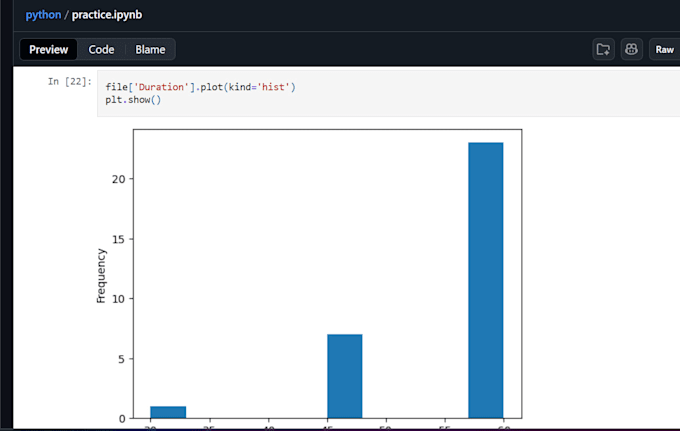
Task: Open the Copilot icon button
Action: pyautogui.click(x=631, y=49)
